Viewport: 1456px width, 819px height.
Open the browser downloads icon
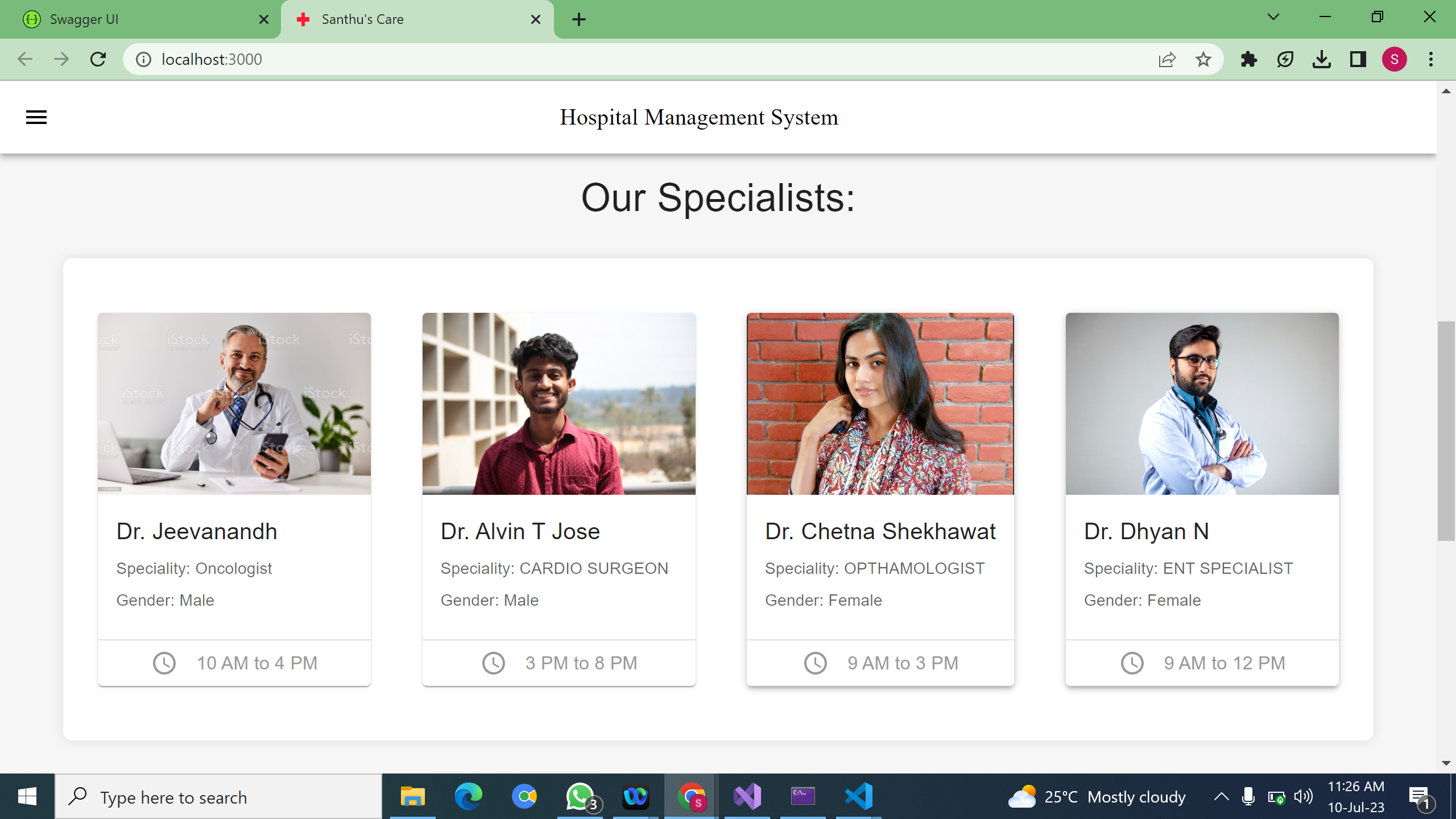click(1322, 59)
